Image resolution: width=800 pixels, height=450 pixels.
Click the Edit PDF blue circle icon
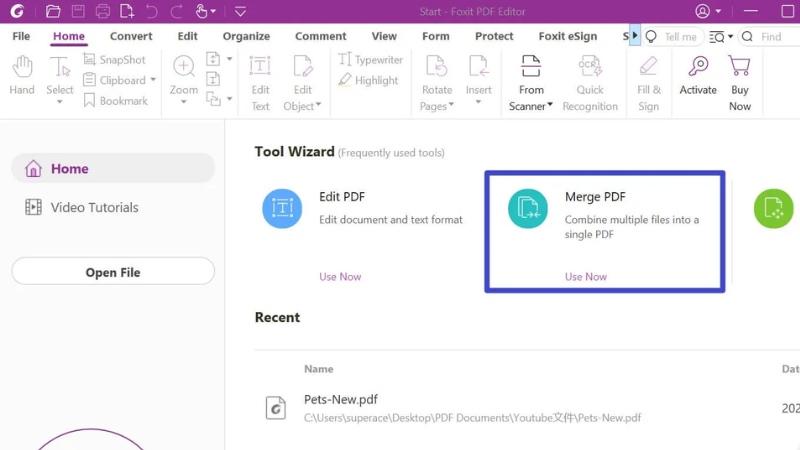pos(282,208)
